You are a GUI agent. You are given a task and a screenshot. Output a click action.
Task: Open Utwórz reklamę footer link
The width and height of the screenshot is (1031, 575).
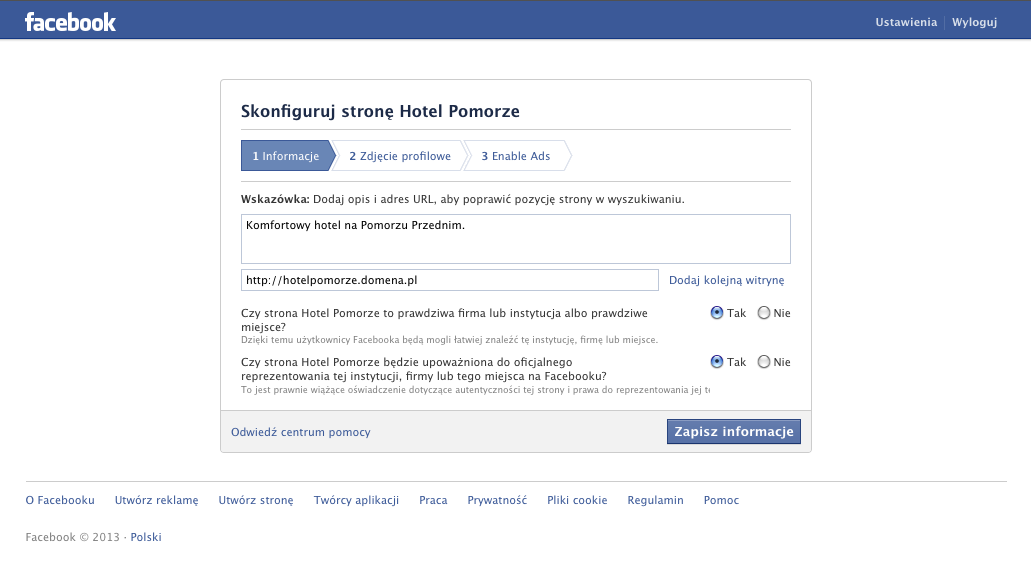(x=156, y=500)
